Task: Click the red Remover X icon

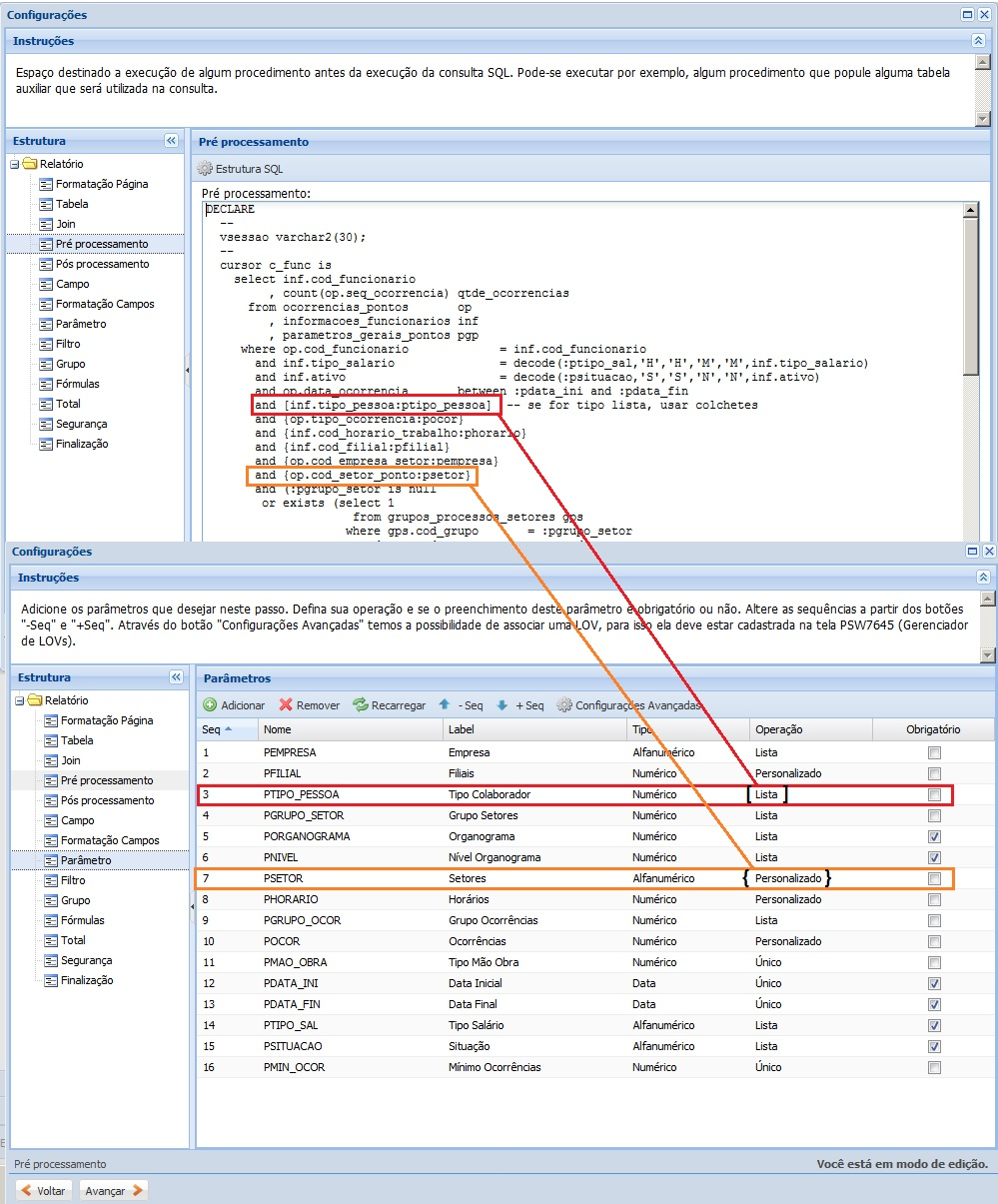Action: coord(286,705)
